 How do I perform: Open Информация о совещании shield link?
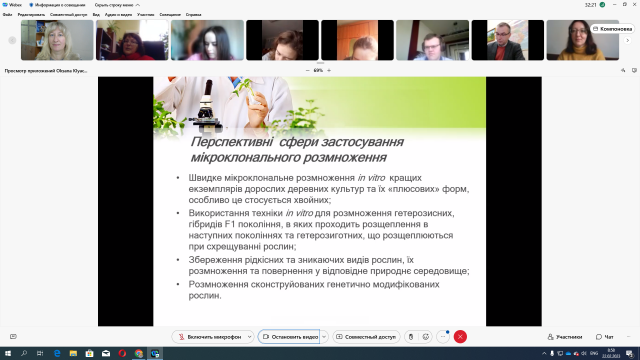58,5
